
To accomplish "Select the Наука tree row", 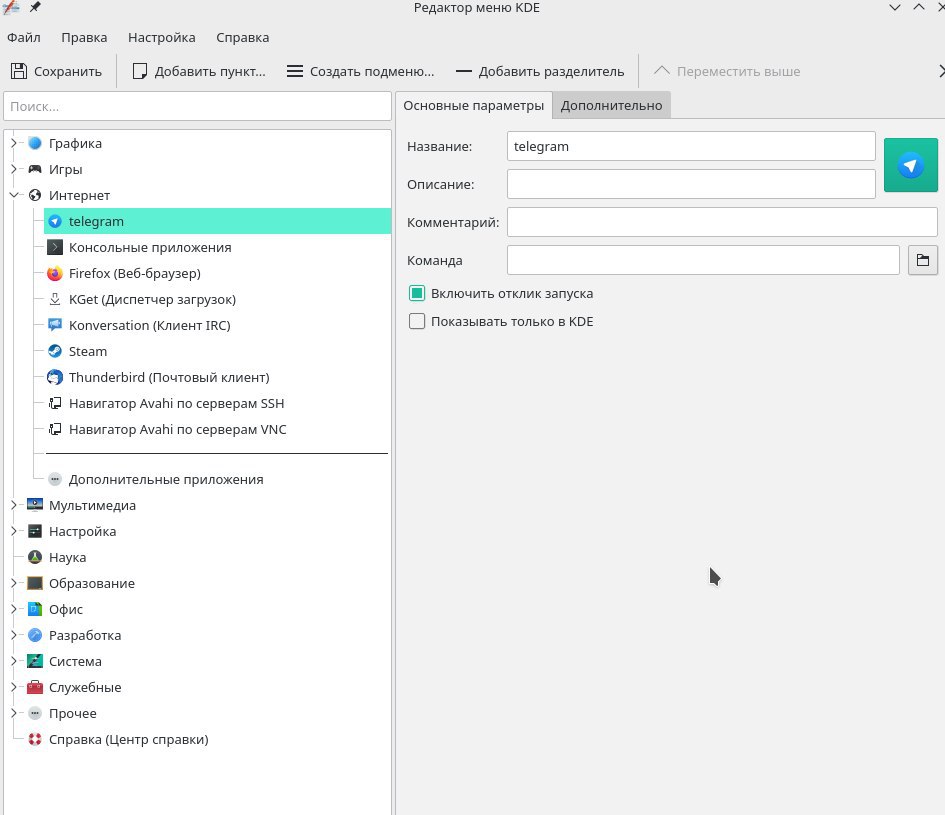I will 208,558.
